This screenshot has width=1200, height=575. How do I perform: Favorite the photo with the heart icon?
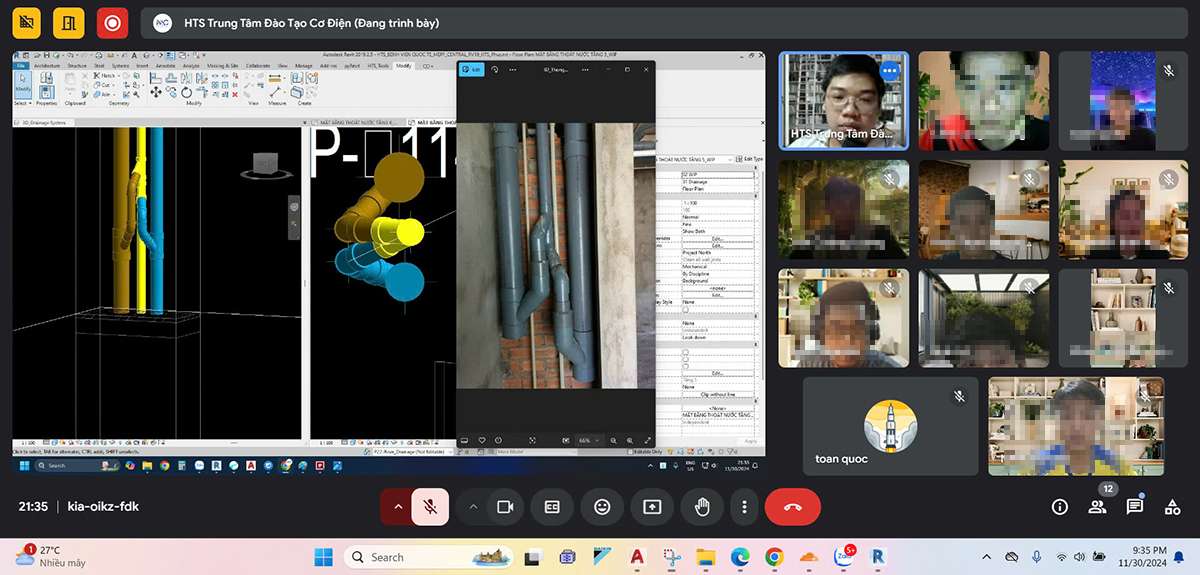pos(482,440)
